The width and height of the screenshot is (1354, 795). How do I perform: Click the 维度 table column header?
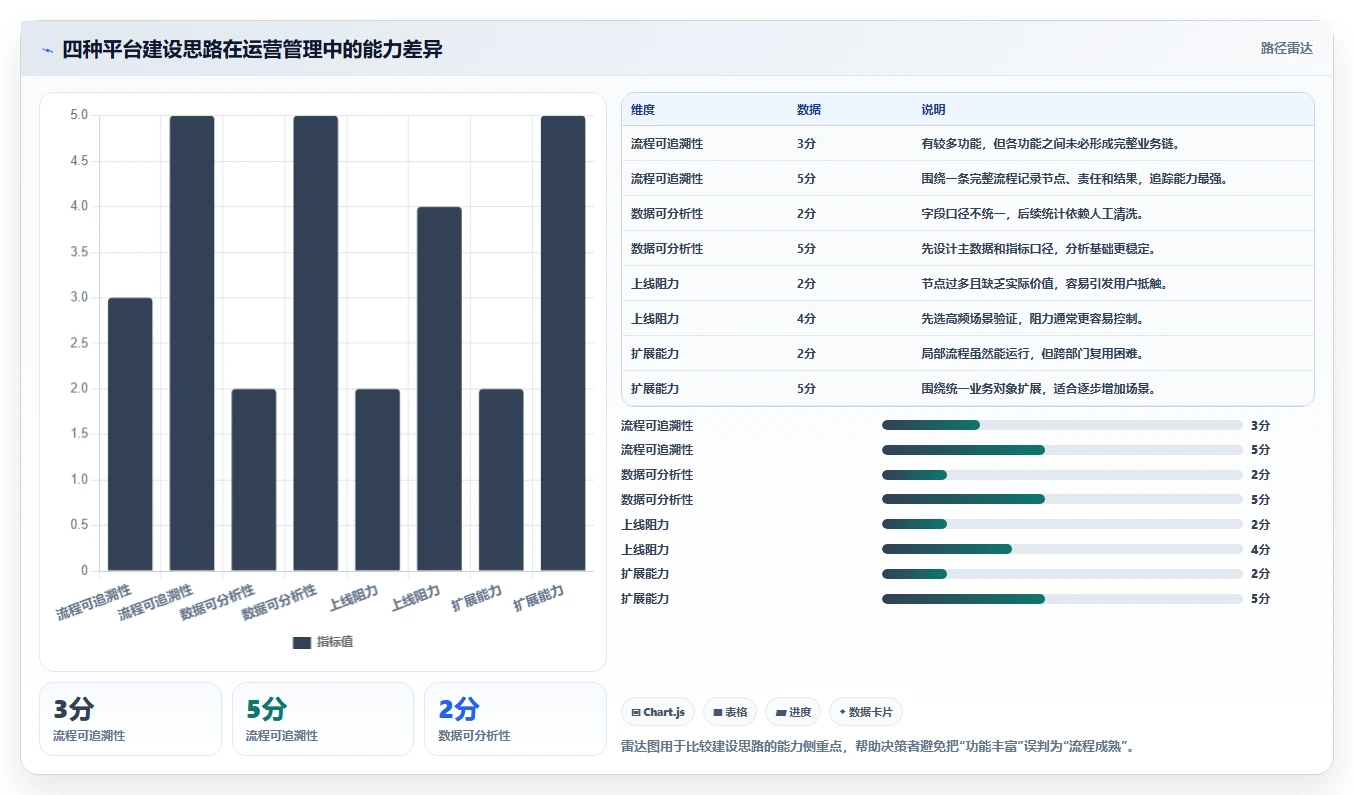coord(643,110)
